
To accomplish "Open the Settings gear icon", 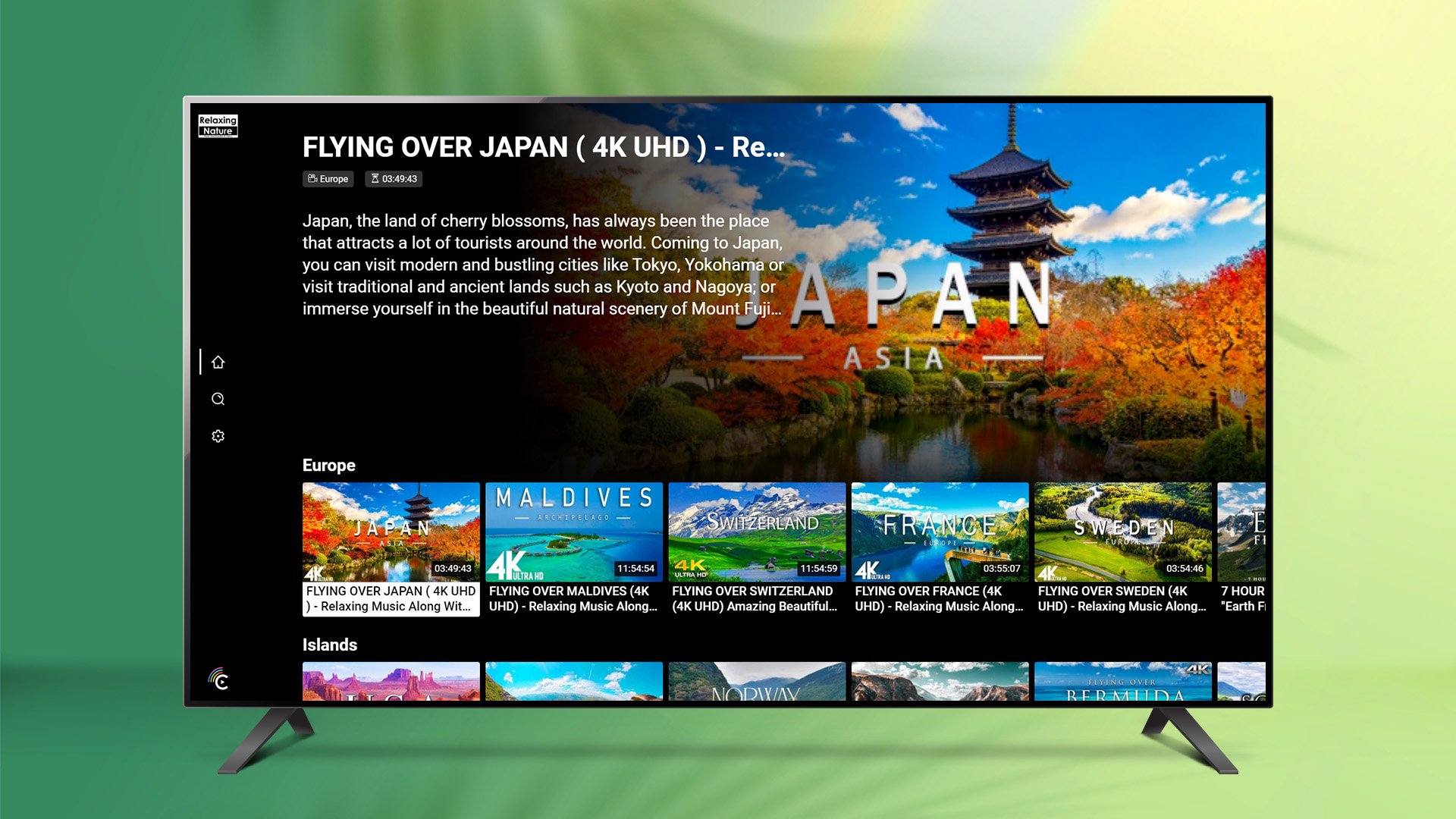I will click(218, 436).
